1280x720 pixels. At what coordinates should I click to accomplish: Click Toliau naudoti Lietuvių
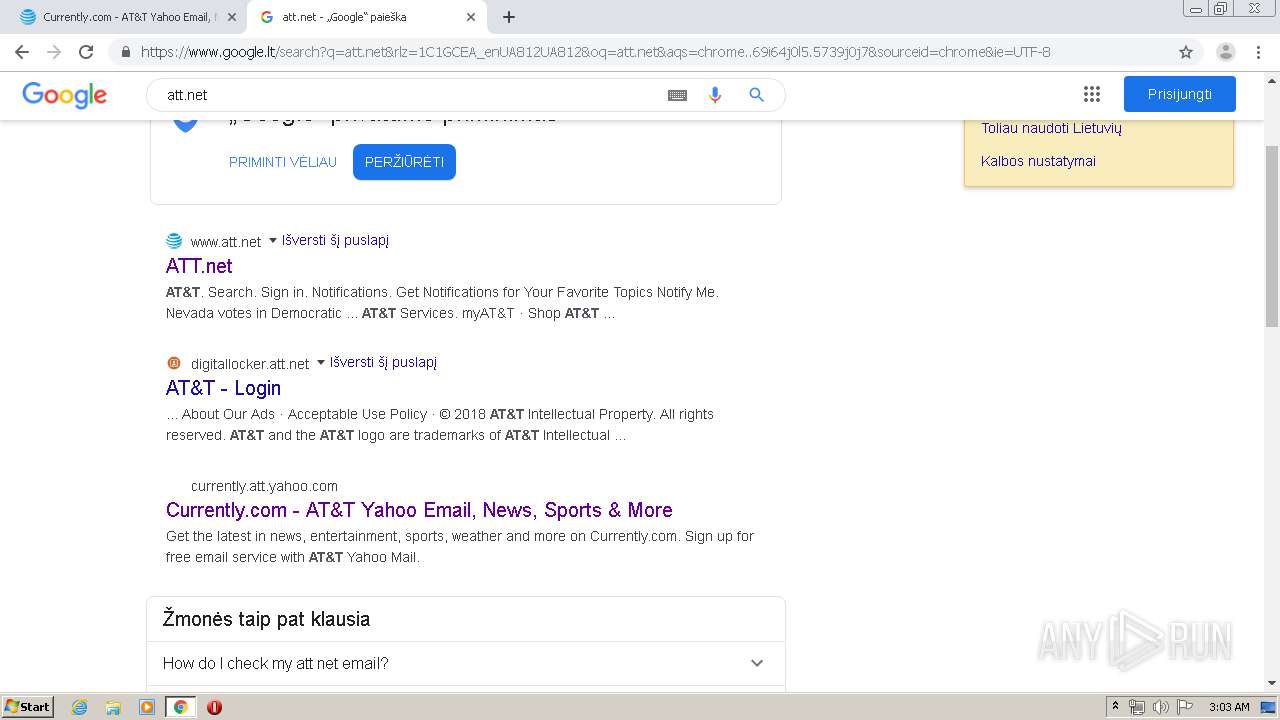click(1051, 128)
